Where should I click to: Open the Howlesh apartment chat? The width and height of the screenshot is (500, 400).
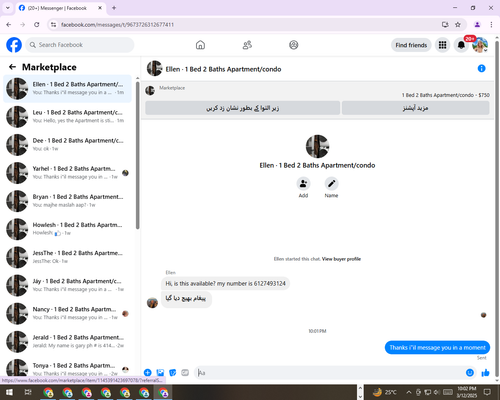click(x=67, y=229)
